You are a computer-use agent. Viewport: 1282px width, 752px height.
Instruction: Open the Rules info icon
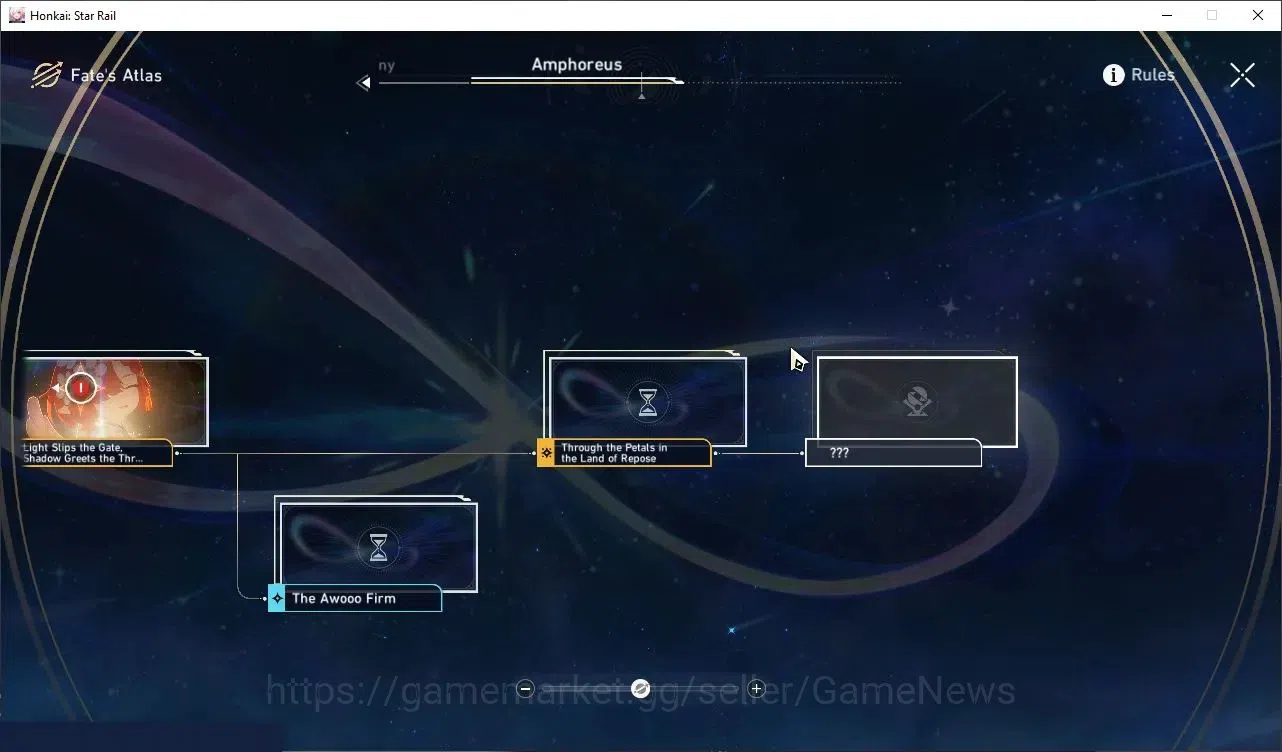[x=1113, y=75]
